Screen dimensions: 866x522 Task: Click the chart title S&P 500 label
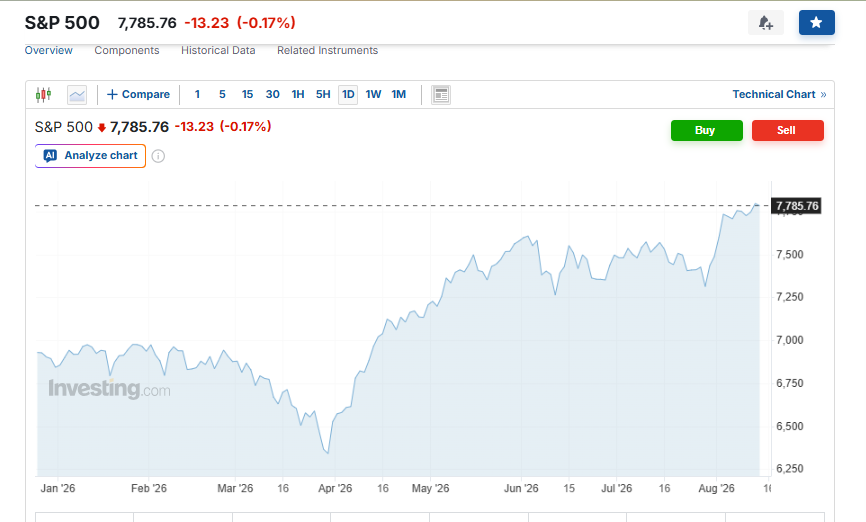64,127
